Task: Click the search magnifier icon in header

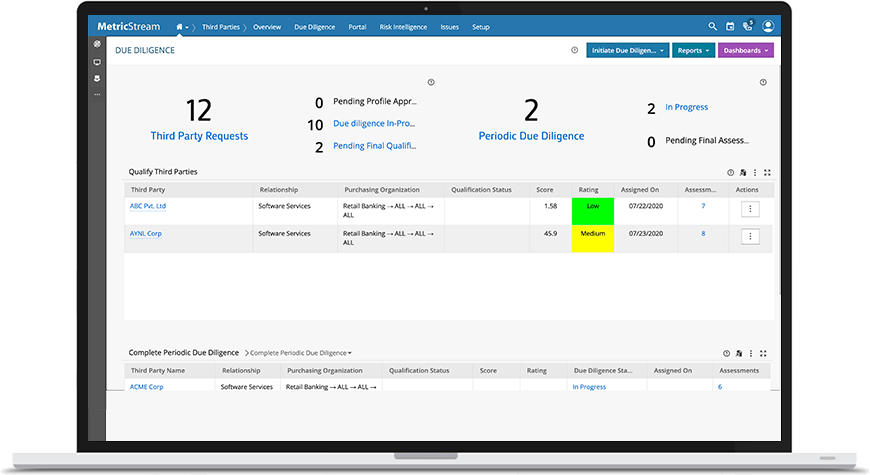Action: click(713, 27)
